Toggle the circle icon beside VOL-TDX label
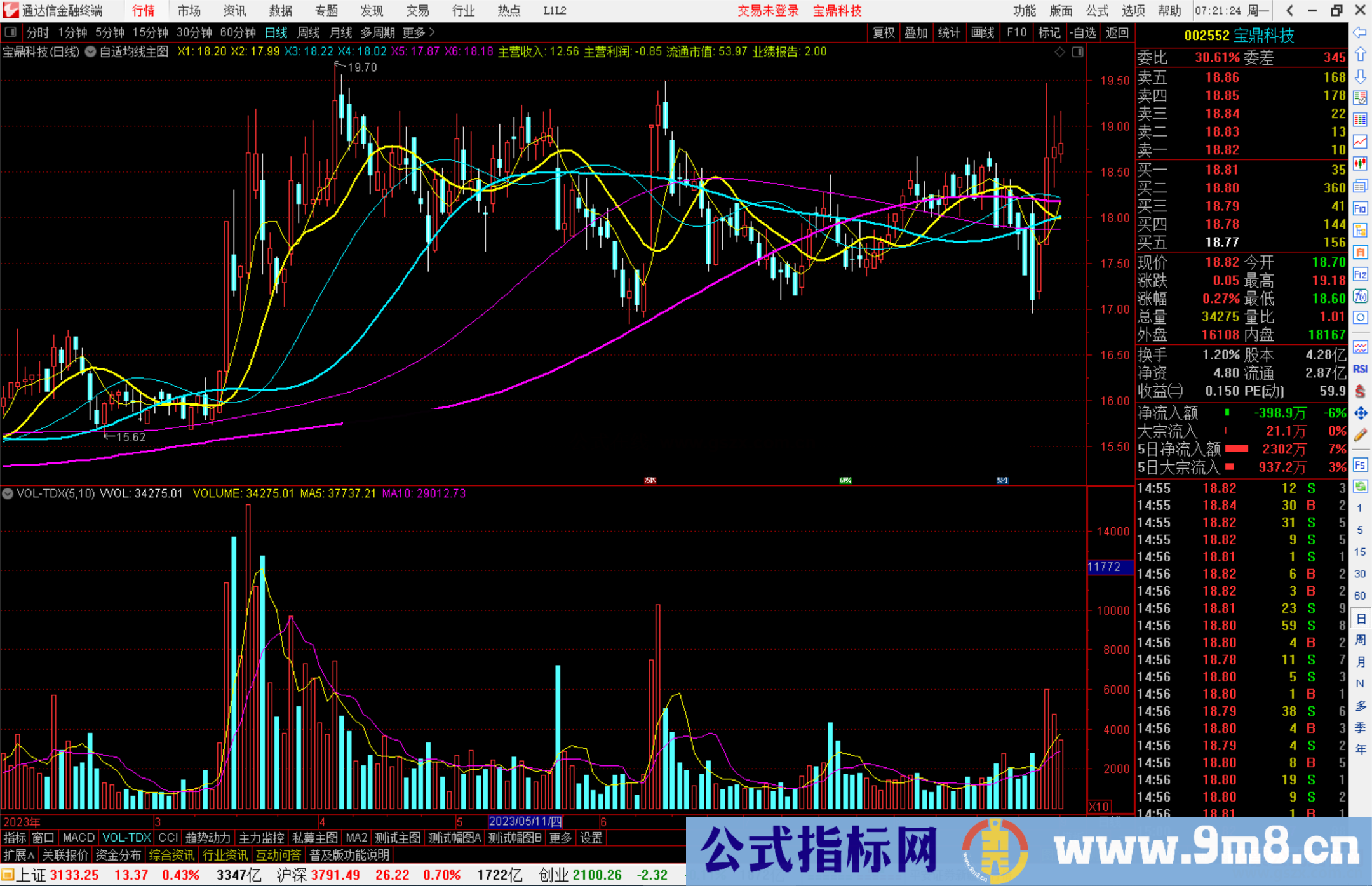Screen dimensions: 1372x886 (8, 493)
